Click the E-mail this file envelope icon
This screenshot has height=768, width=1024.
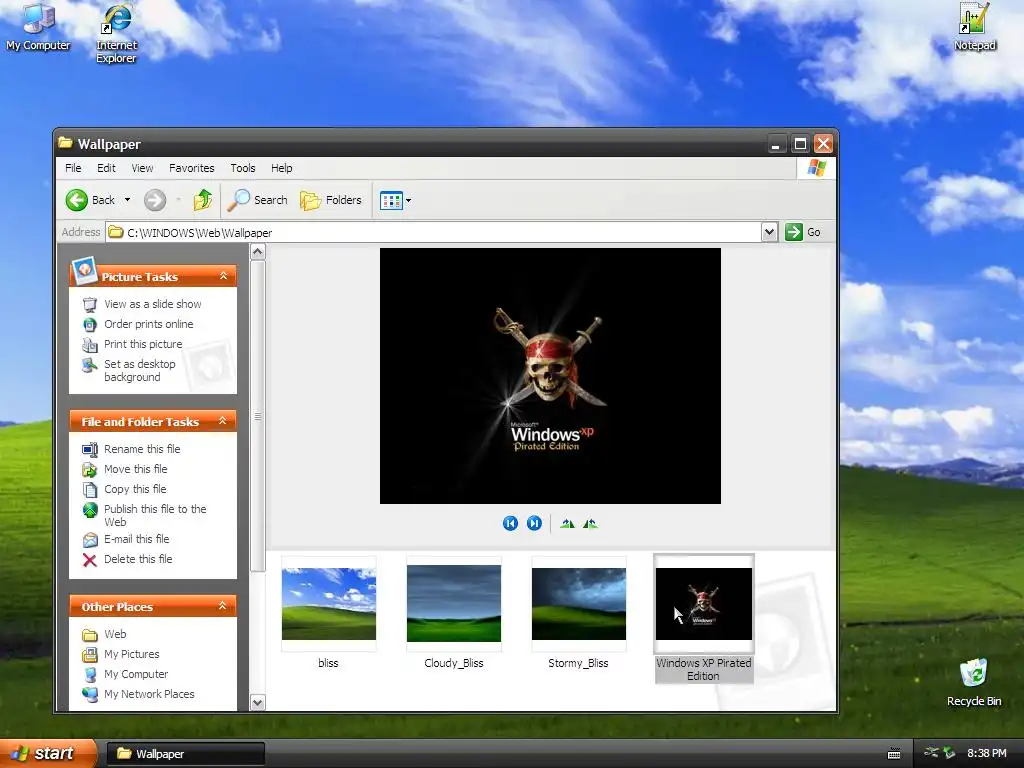pos(89,539)
